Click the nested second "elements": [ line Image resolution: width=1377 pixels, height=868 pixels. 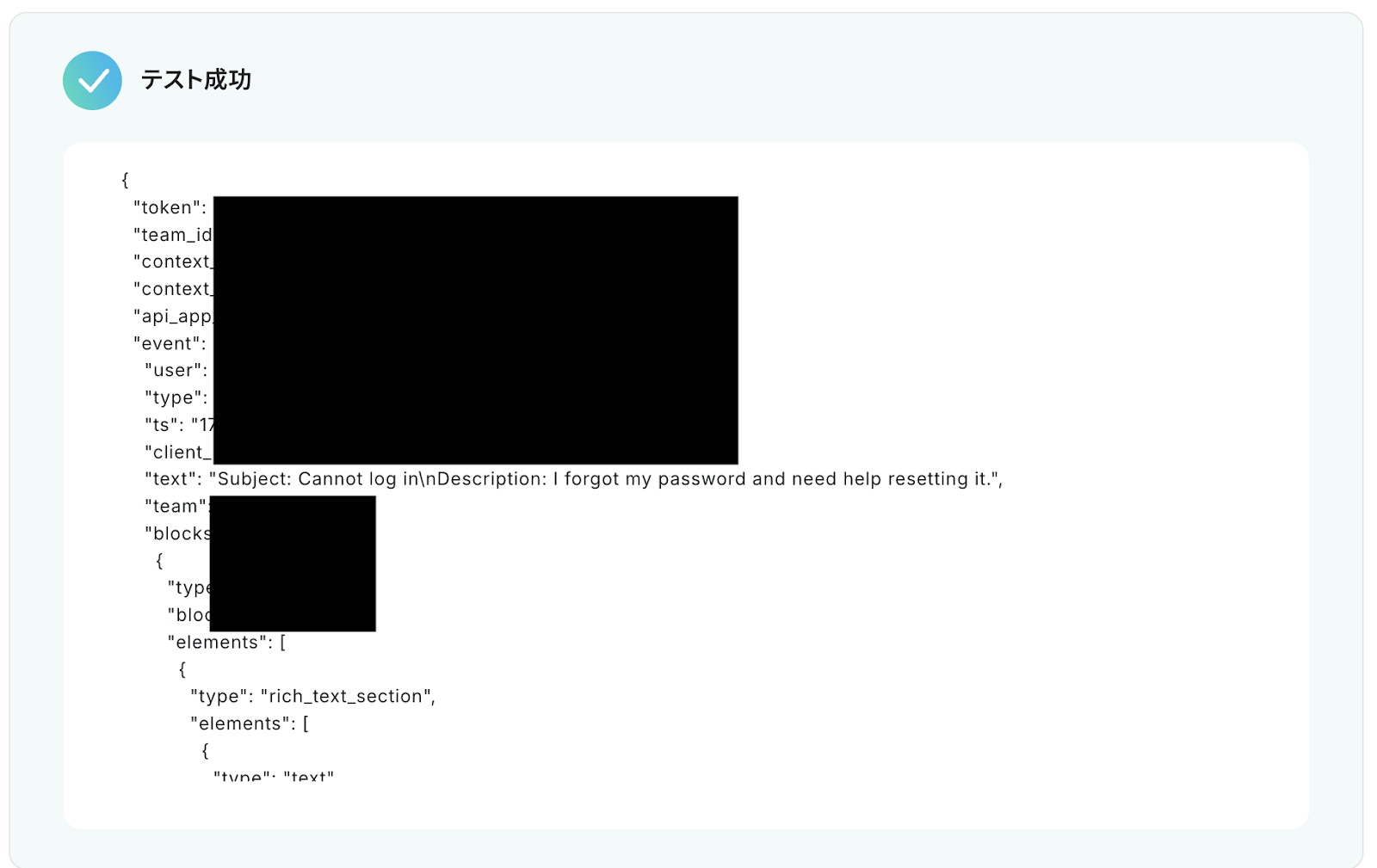[x=250, y=724]
